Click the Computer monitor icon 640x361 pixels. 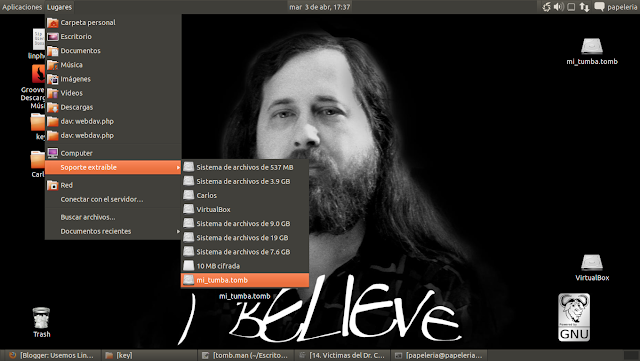53,153
